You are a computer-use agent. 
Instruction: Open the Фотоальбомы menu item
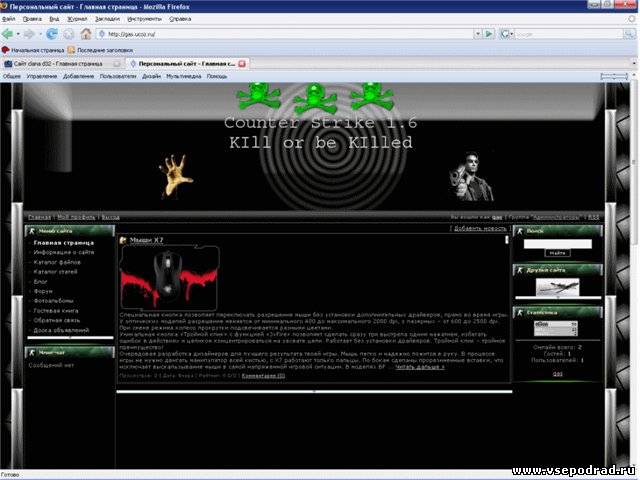coord(53,301)
